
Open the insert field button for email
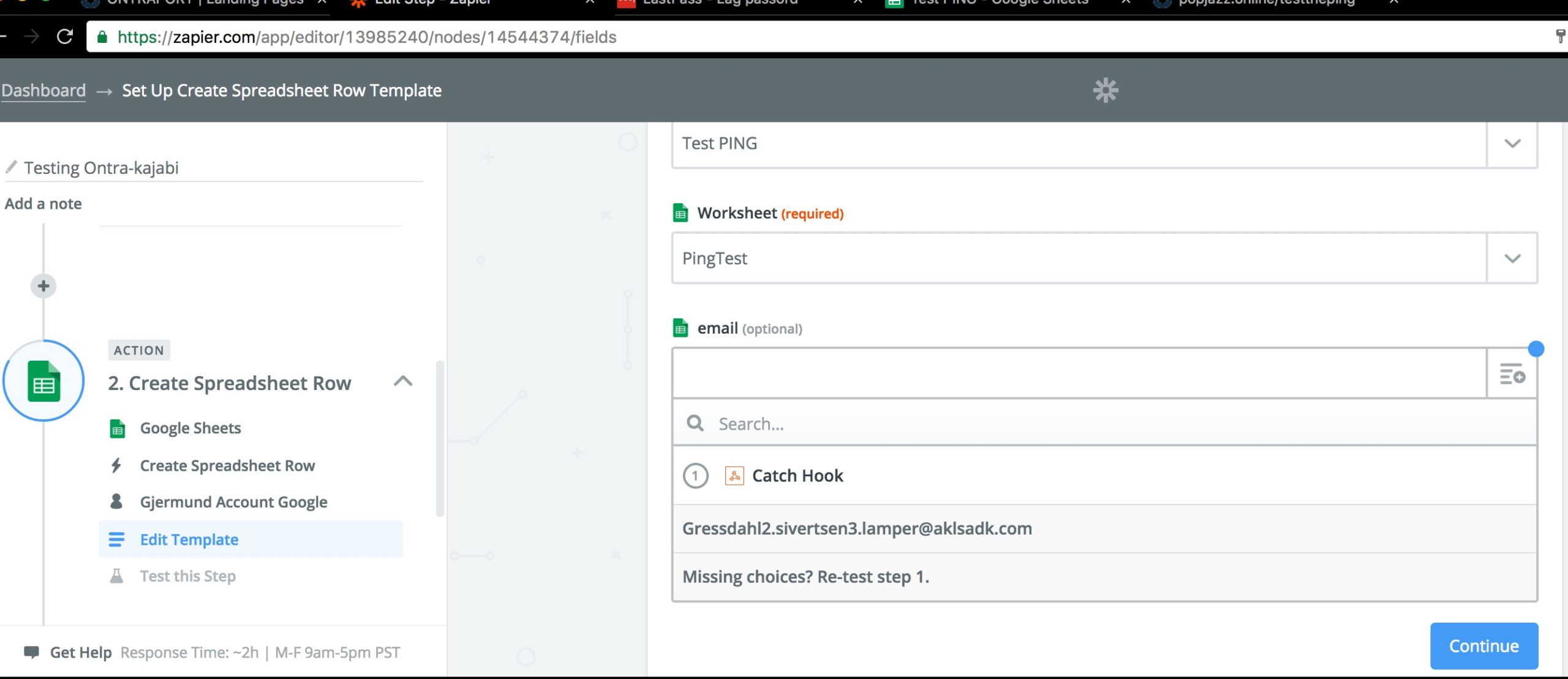point(1512,373)
